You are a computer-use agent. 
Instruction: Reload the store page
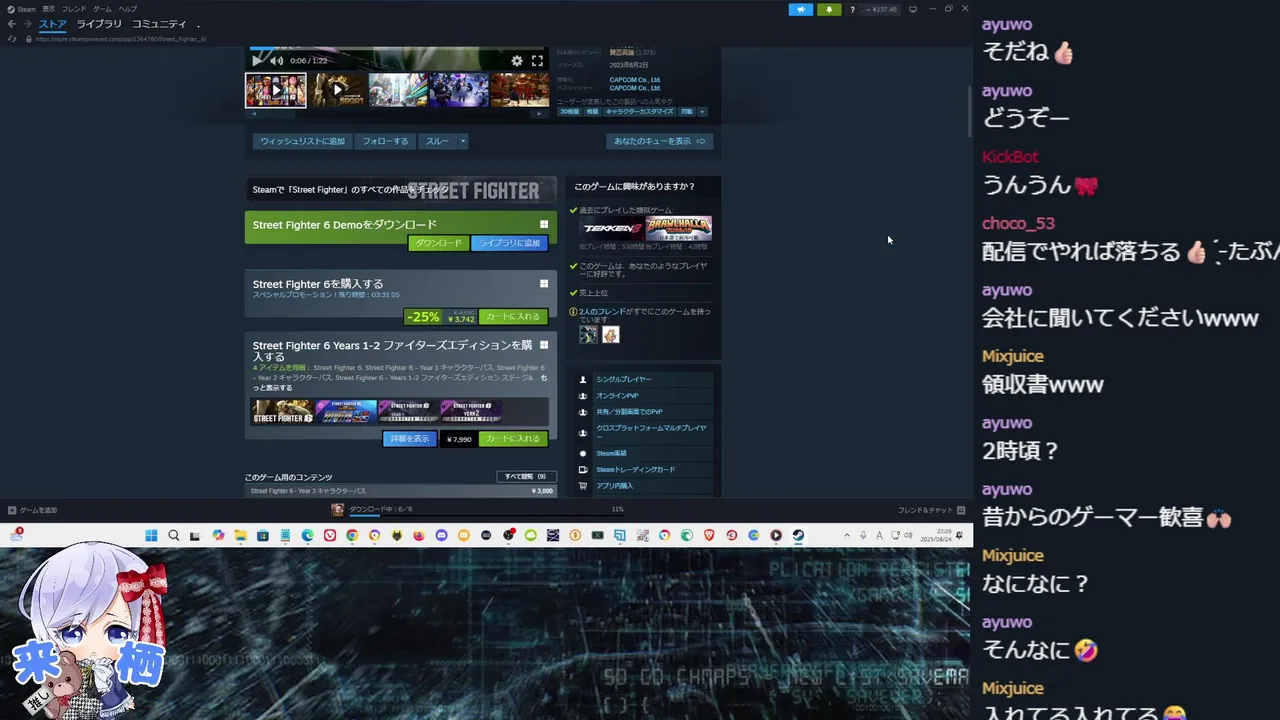[x=12, y=39]
